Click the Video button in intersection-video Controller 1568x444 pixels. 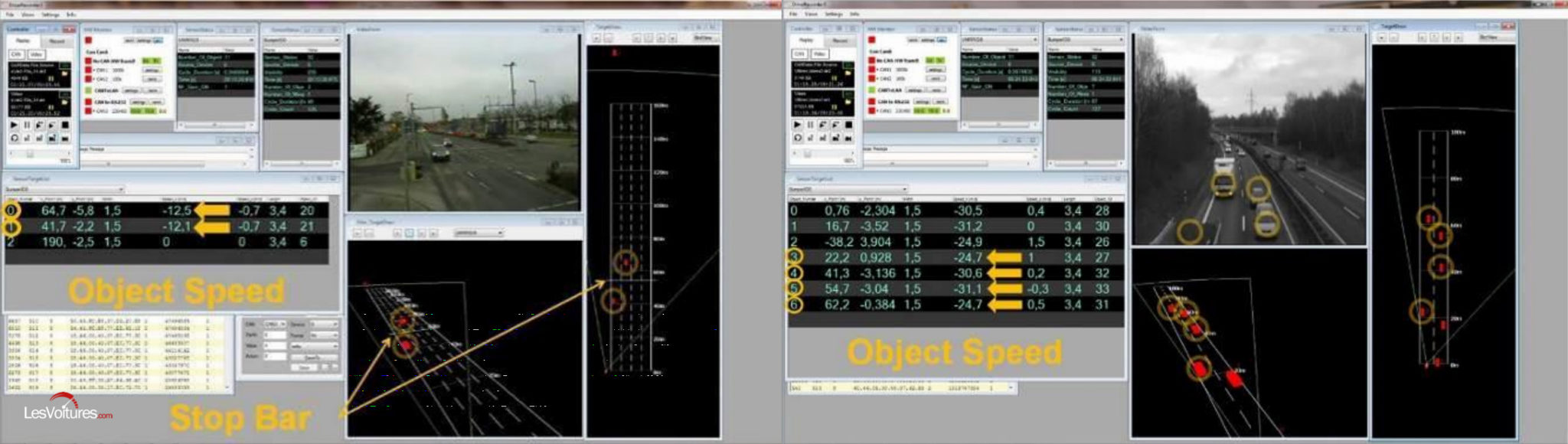coord(35,54)
